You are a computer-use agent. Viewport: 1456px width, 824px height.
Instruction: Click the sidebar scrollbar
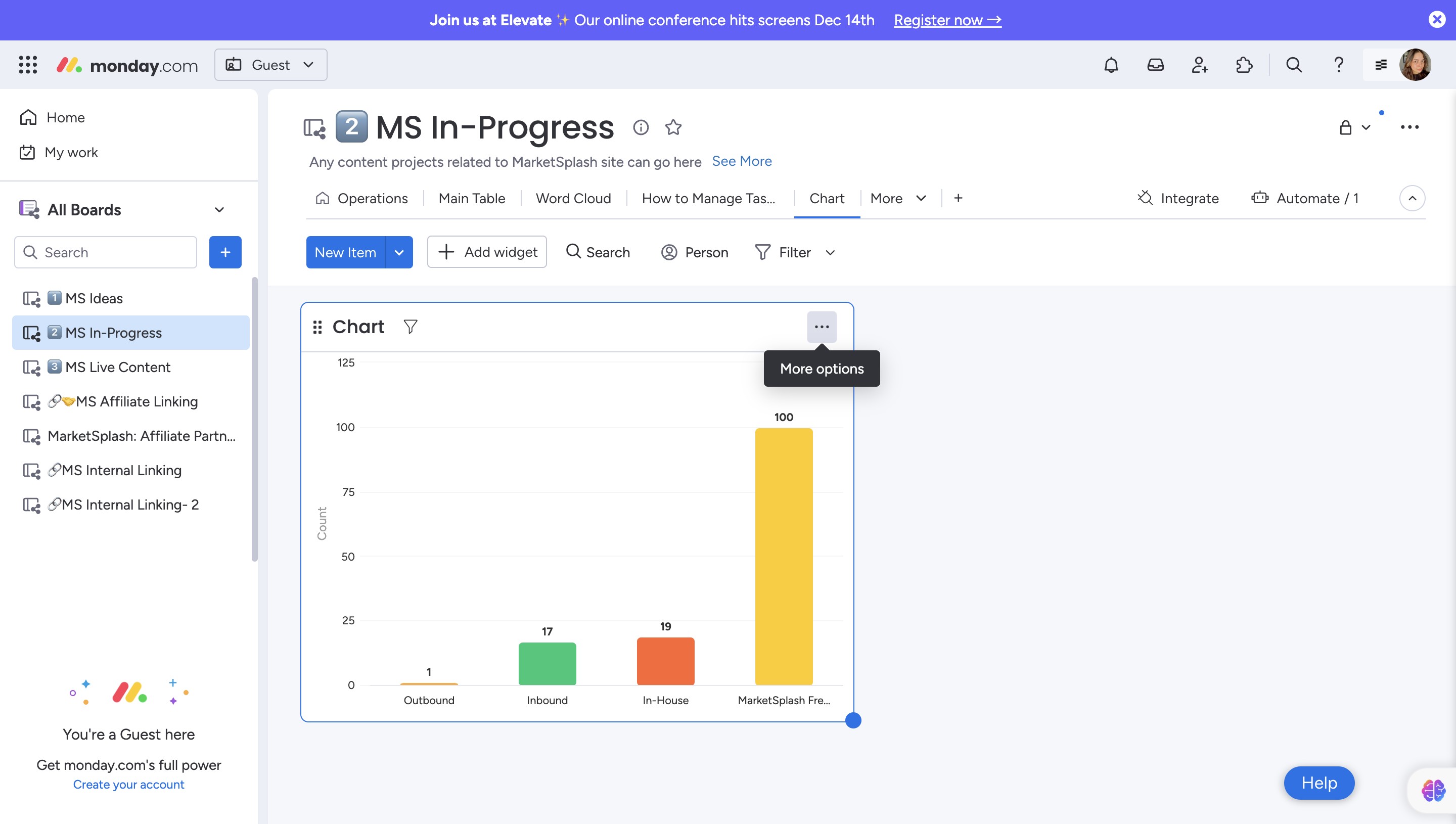[x=255, y=420]
